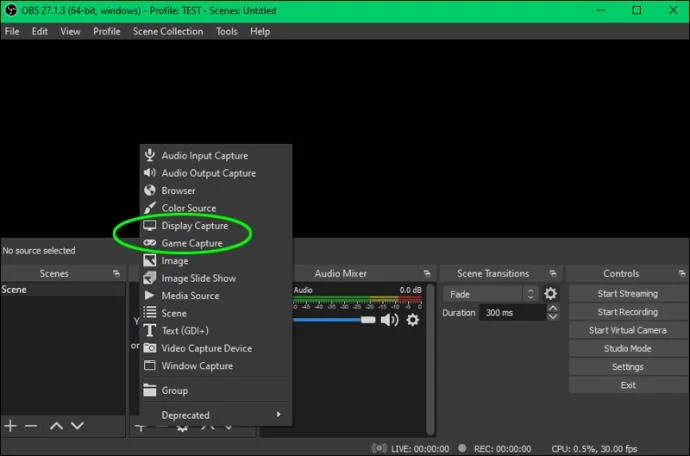Add Video Capture Device source
The width and height of the screenshot is (690, 456).
[x=216, y=348]
